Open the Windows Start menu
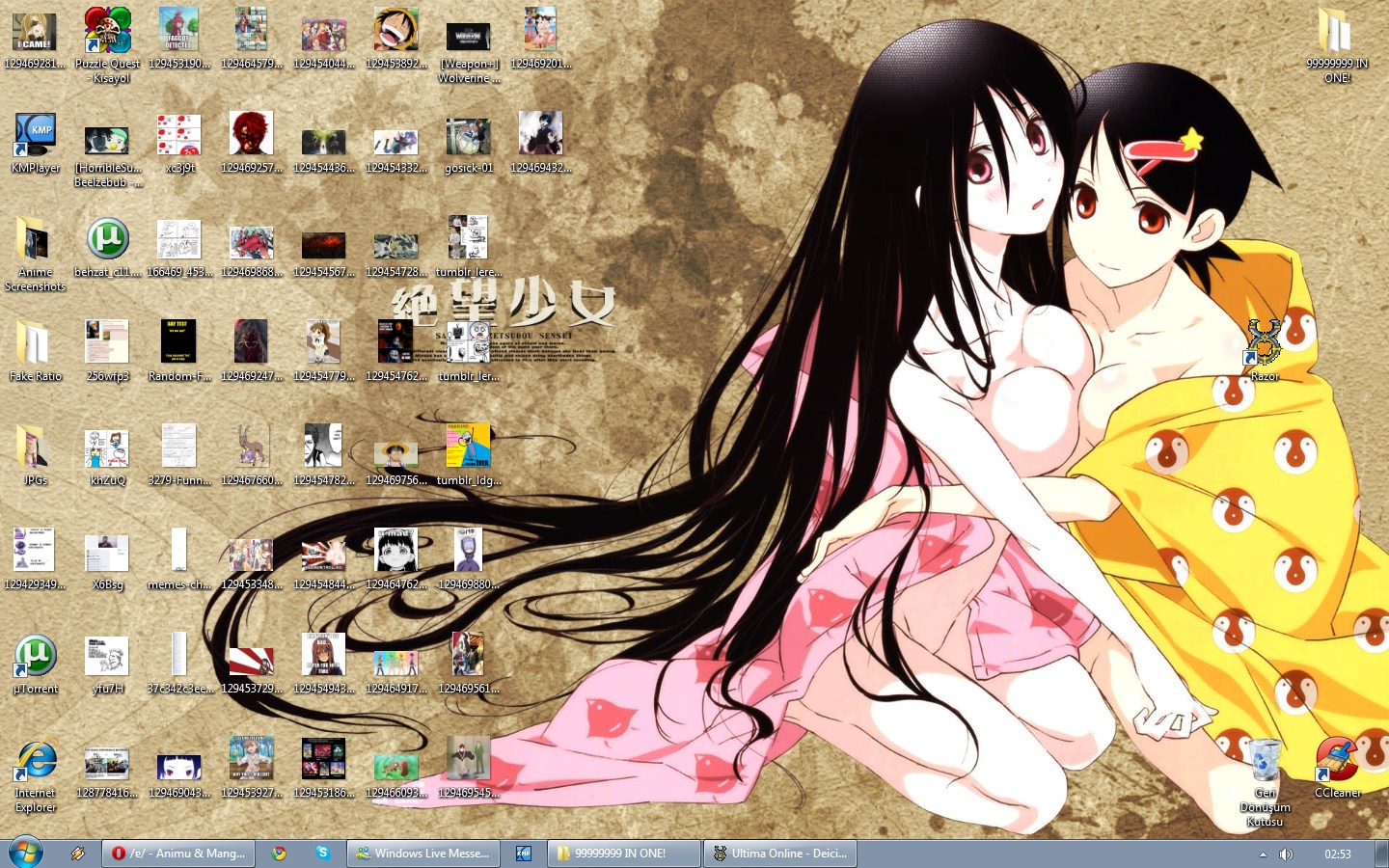1389x868 pixels. [x=25, y=854]
